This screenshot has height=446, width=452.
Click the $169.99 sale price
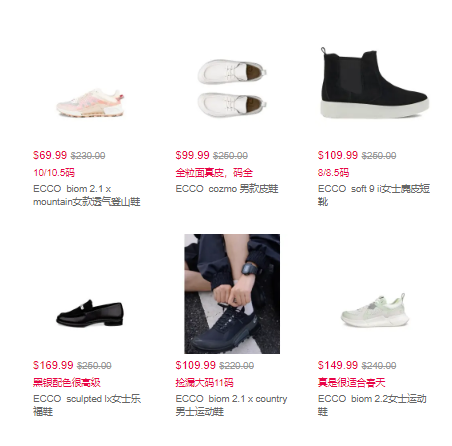53,365
